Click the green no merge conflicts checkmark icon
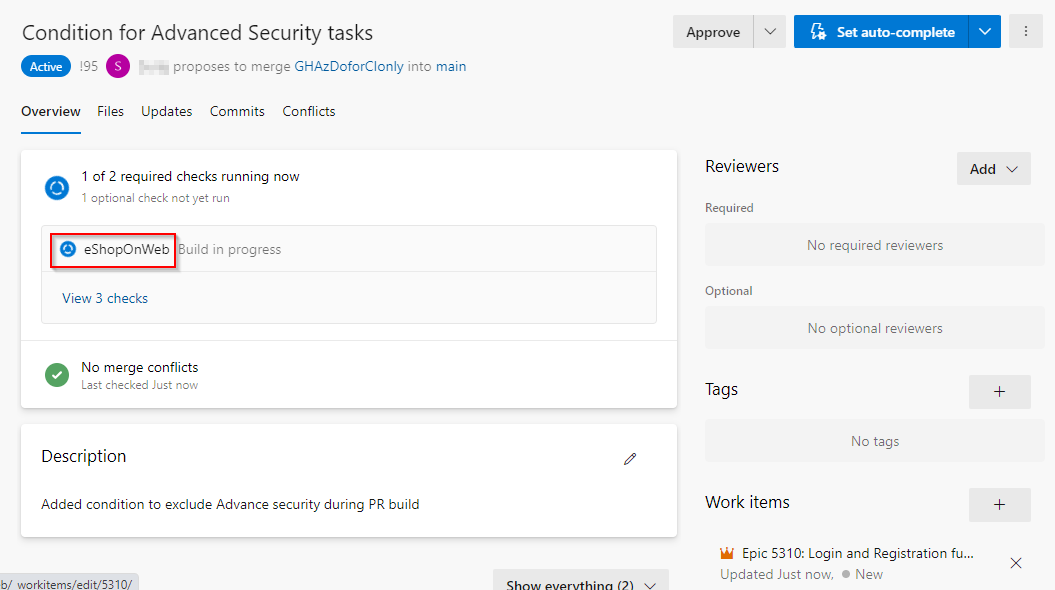 57,375
